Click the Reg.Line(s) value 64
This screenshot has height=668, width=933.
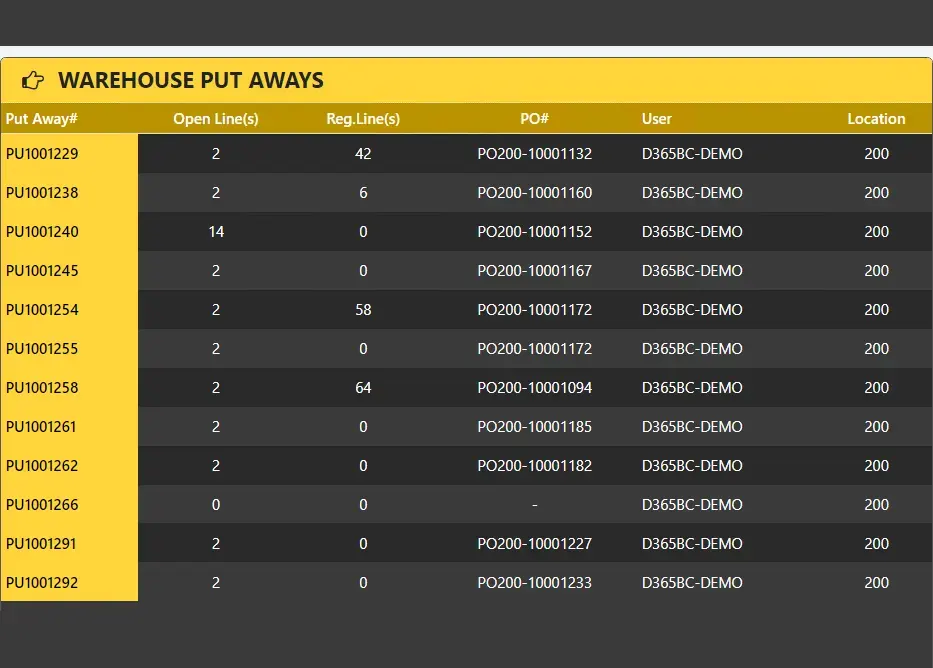point(363,388)
